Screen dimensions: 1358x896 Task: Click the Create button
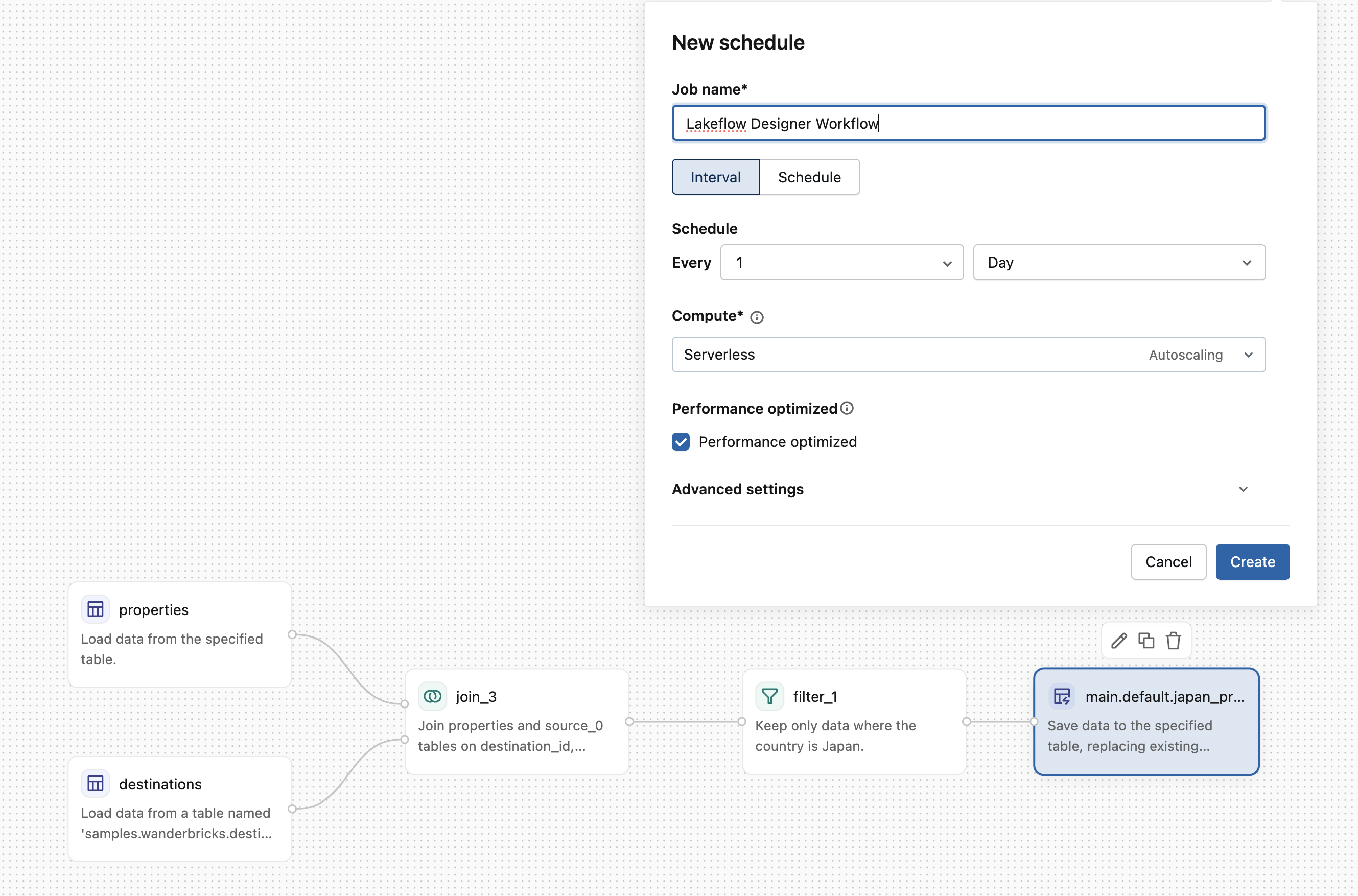click(1252, 562)
